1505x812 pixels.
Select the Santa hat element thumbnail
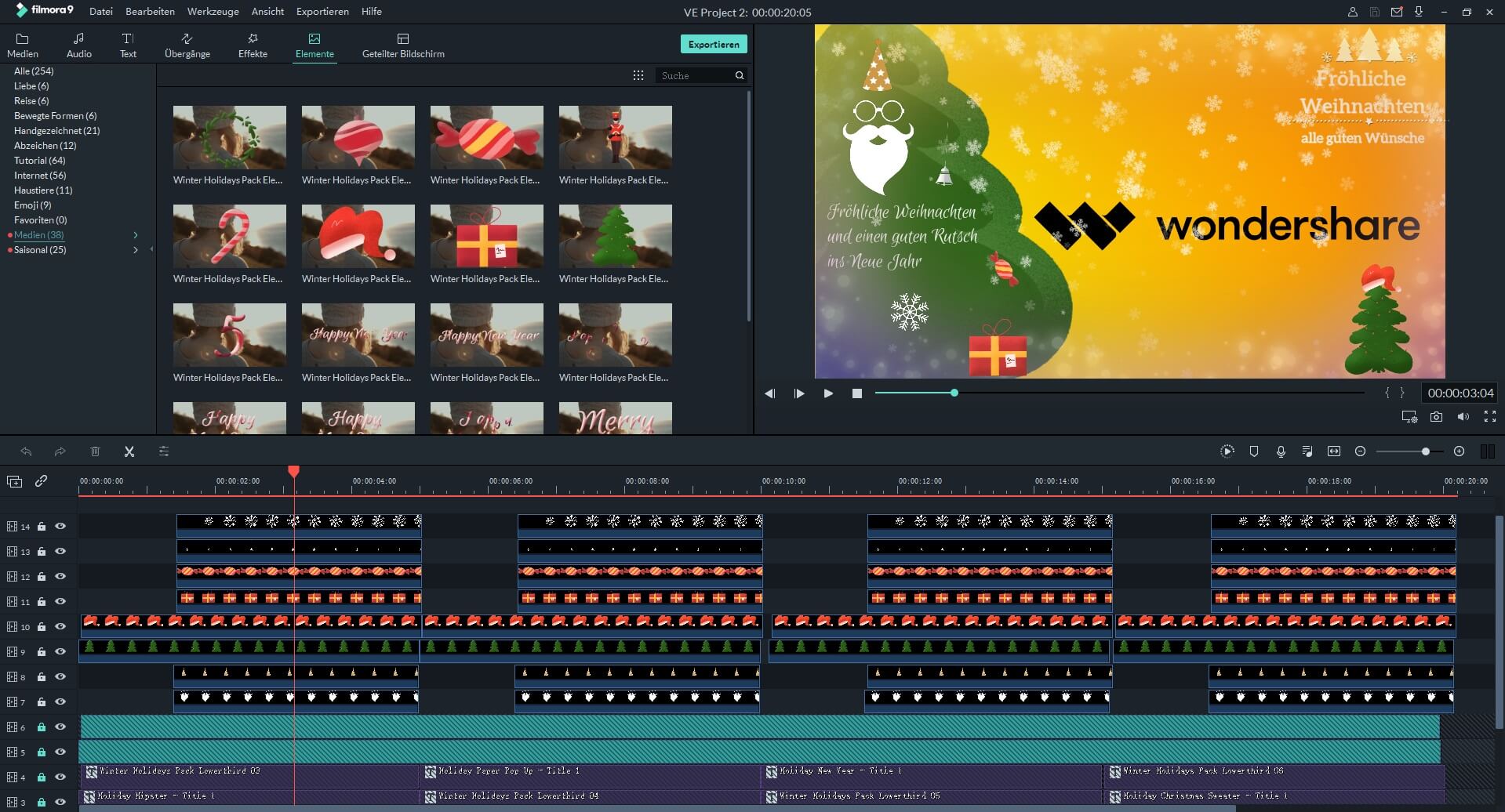358,237
